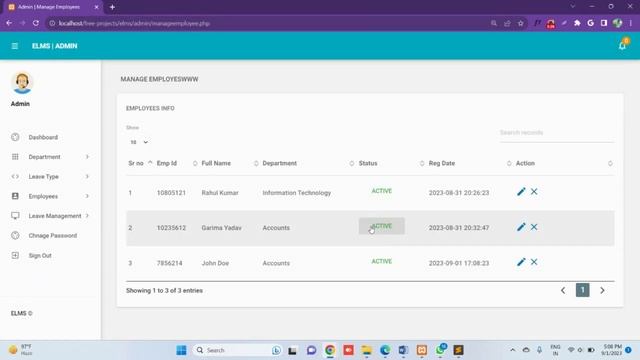Click the Employees badge icon

tap(15, 196)
